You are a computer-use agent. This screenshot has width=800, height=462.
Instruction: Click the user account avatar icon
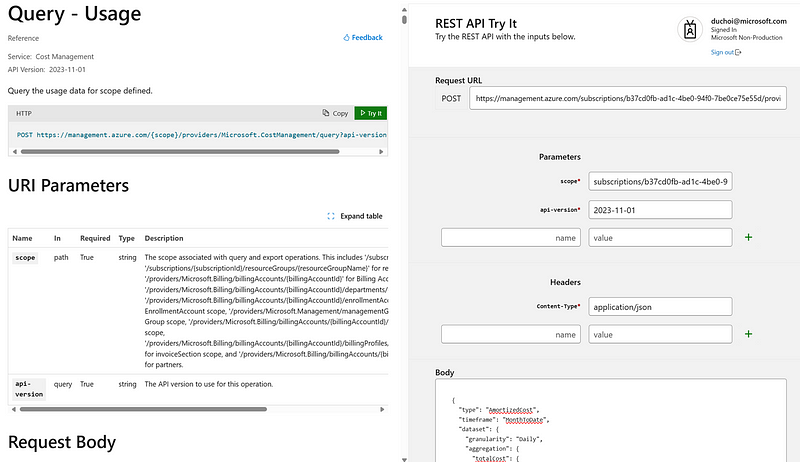click(x=690, y=30)
